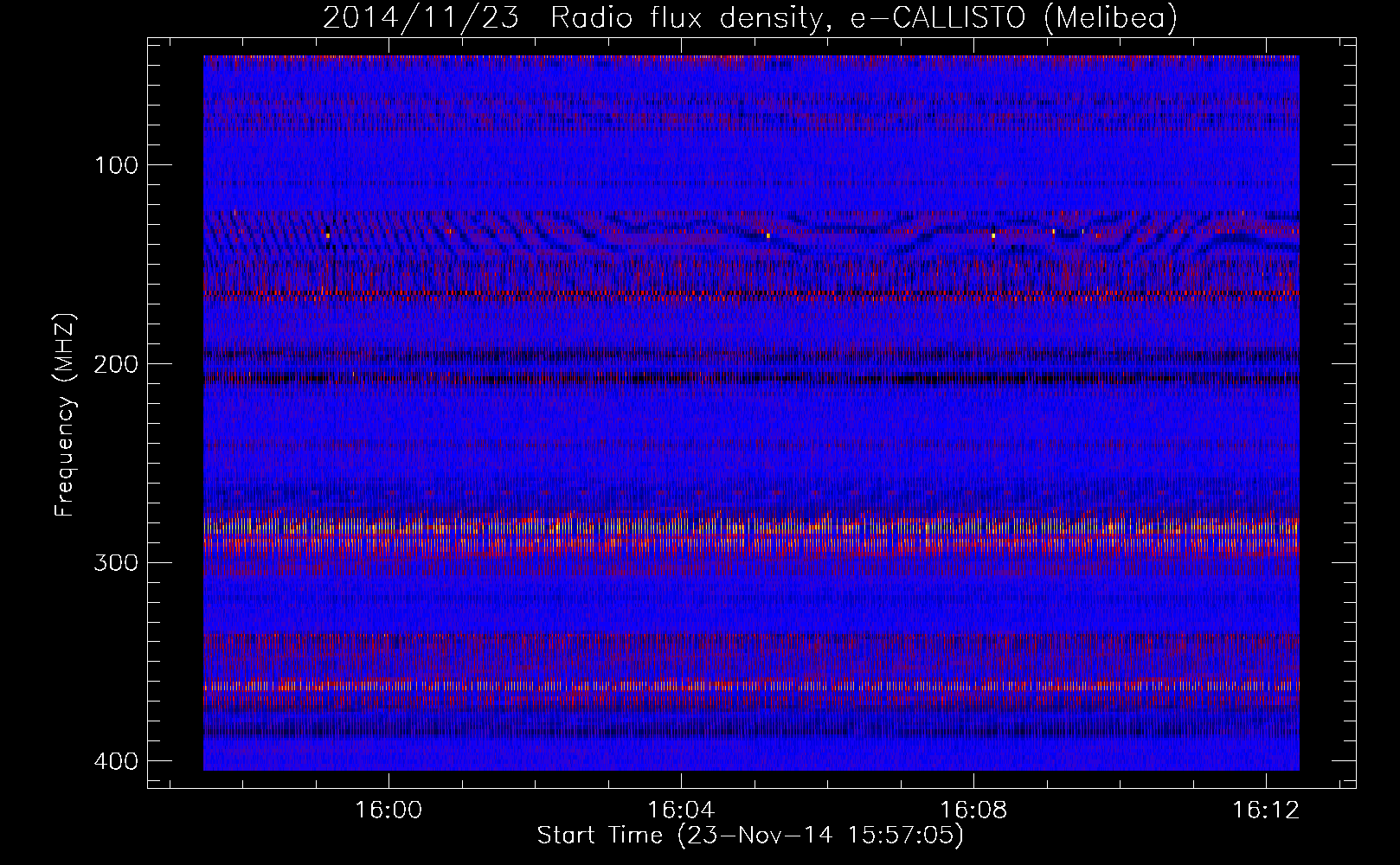Click the '16:04' time tick label
Viewport: 1400px width, 865px height.
point(681,811)
